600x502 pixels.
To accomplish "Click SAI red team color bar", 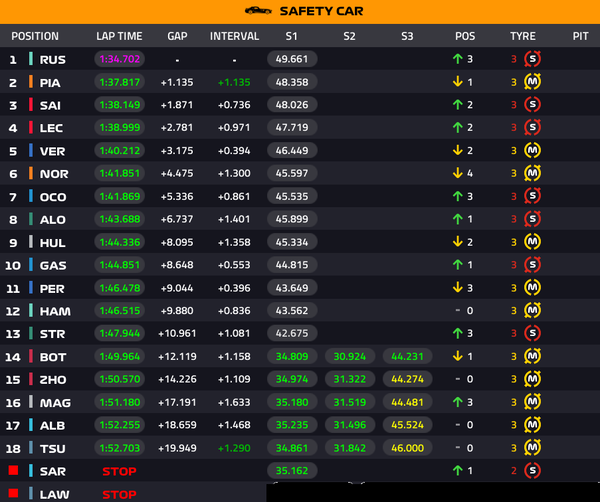I will coord(31,104).
